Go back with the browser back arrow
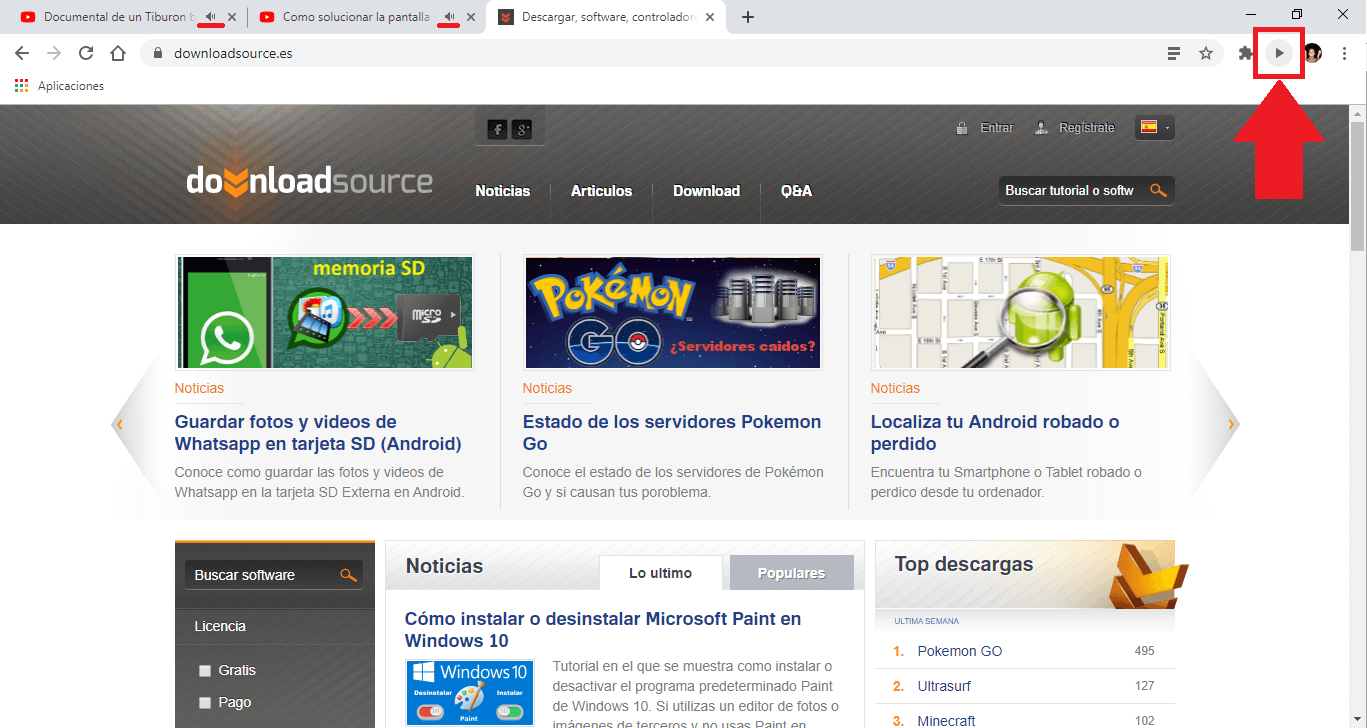 click(x=22, y=53)
